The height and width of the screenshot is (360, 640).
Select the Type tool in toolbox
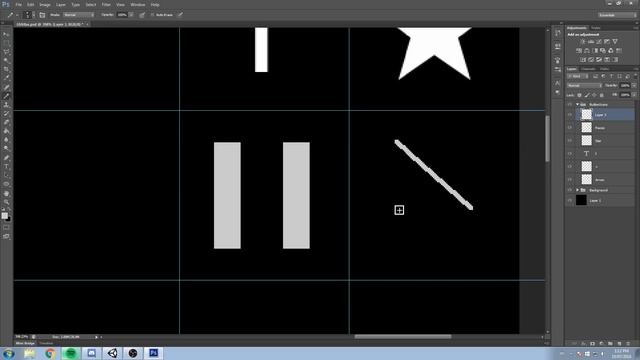6,167
